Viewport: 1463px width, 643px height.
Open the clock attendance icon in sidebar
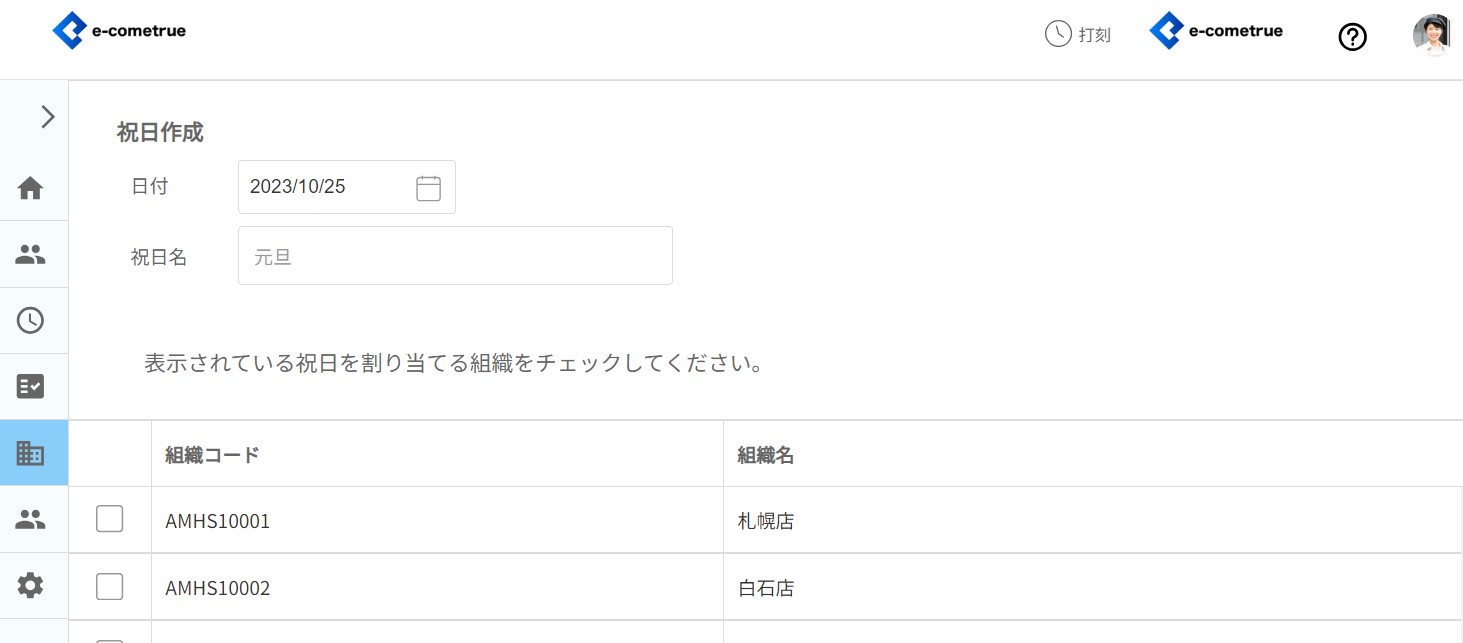coord(31,320)
